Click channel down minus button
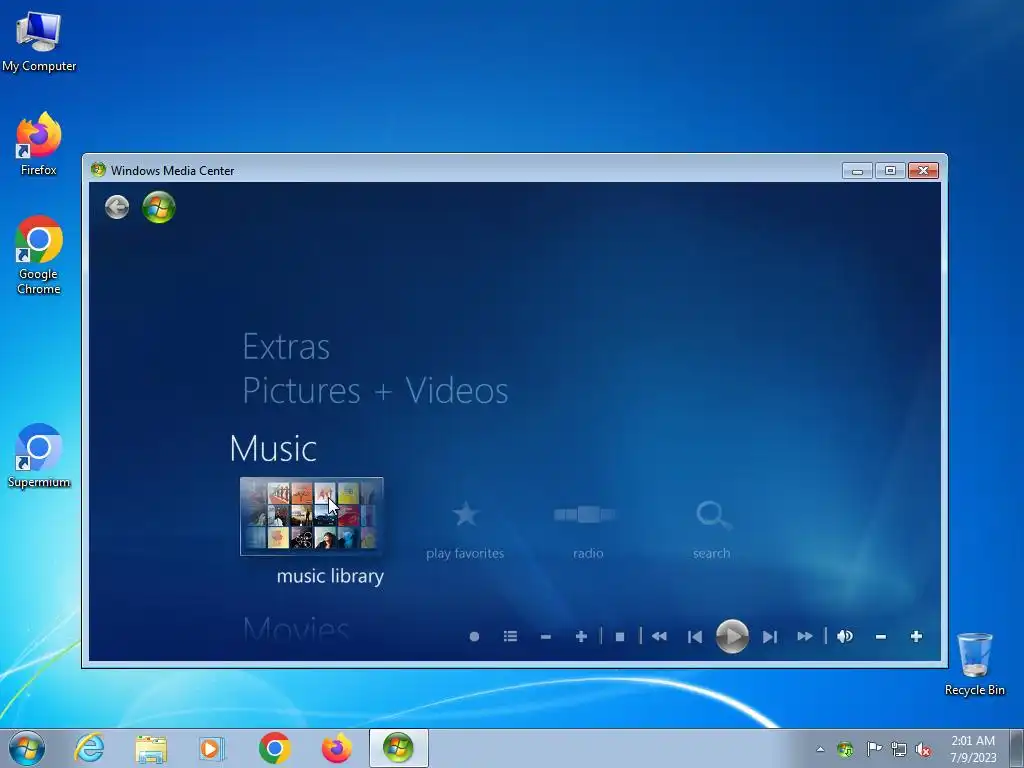The height and width of the screenshot is (768, 1024). click(x=546, y=637)
